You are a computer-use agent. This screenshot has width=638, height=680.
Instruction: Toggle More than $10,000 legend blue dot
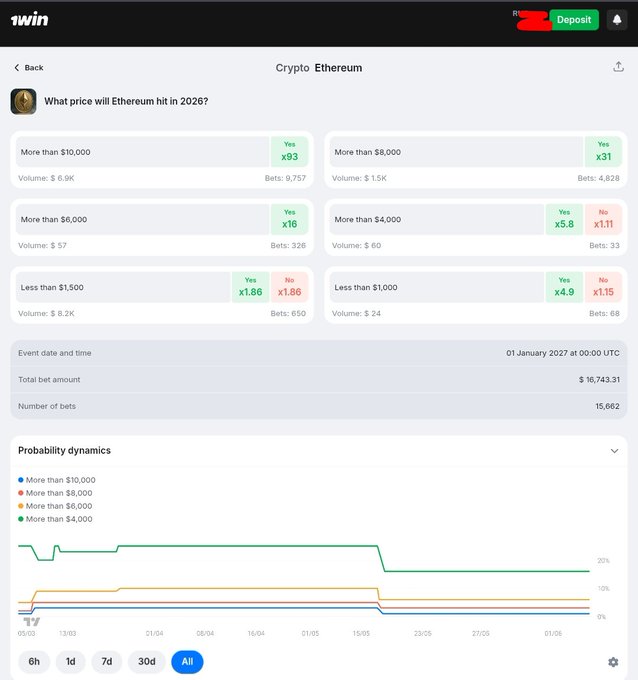tap(20, 480)
